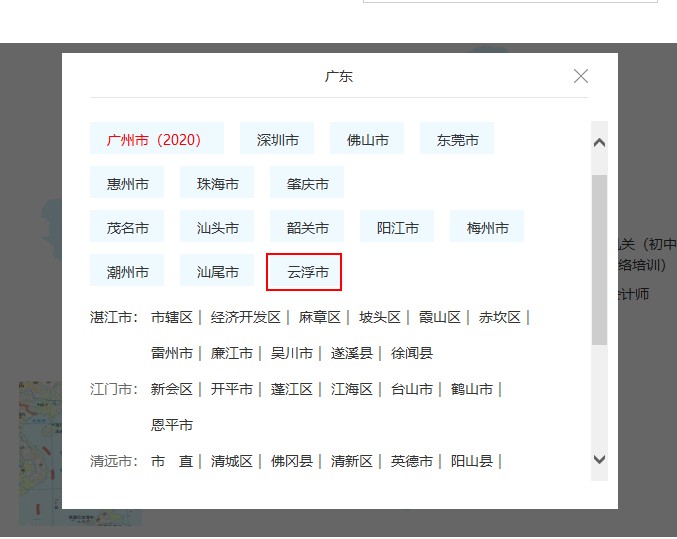
Task: Select 阳江市
Action: tap(397, 226)
